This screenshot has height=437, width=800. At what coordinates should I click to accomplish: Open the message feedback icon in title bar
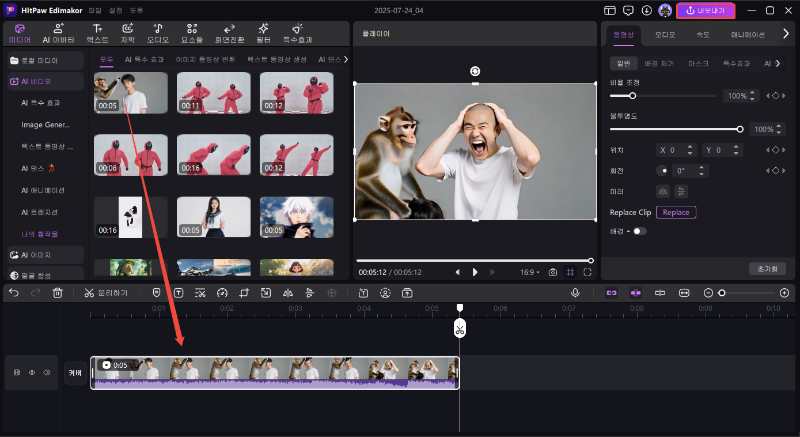(628, 11)
